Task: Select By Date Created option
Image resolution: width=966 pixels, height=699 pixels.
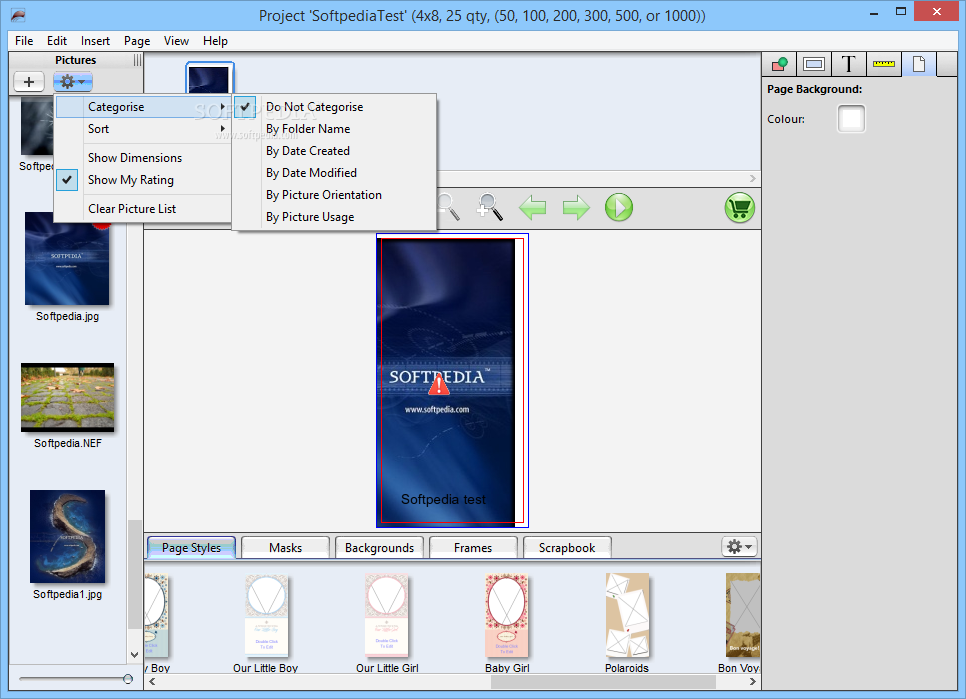Action: pyautogui.click(x=335, y=151)
